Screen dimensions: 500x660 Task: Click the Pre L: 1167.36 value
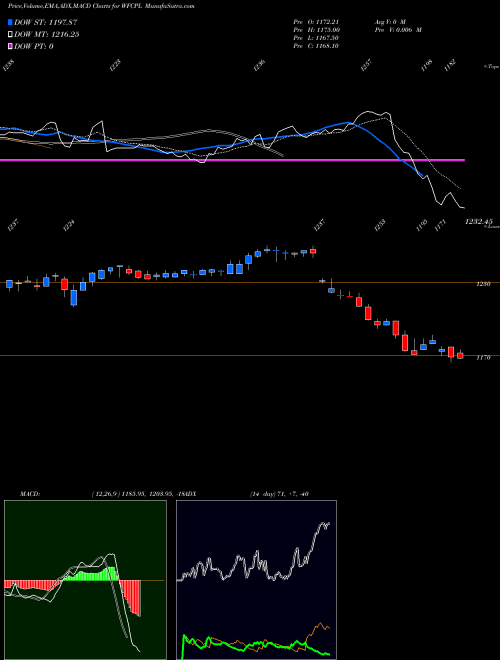click(316, 38)
